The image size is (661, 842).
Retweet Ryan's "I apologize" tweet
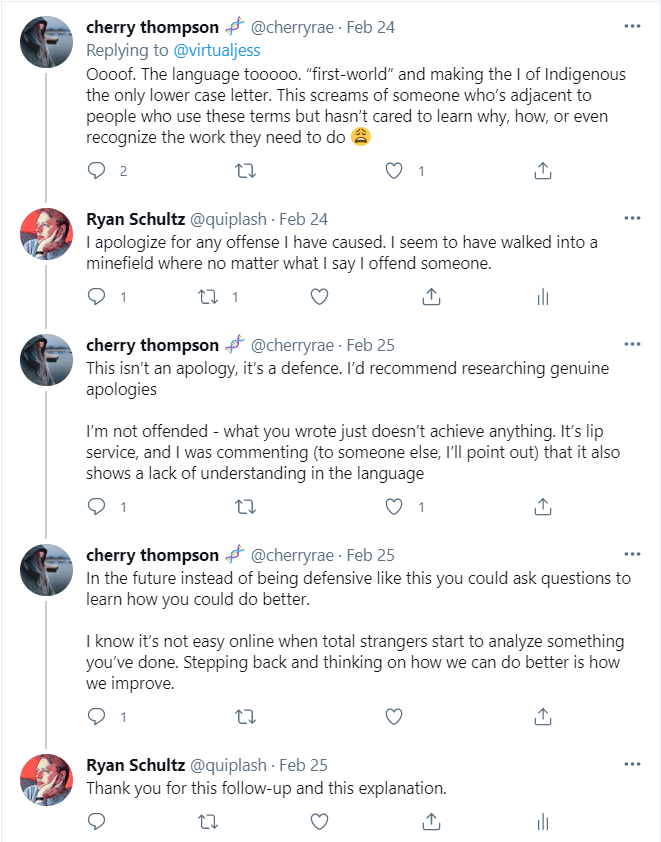(x=207, y=297)
